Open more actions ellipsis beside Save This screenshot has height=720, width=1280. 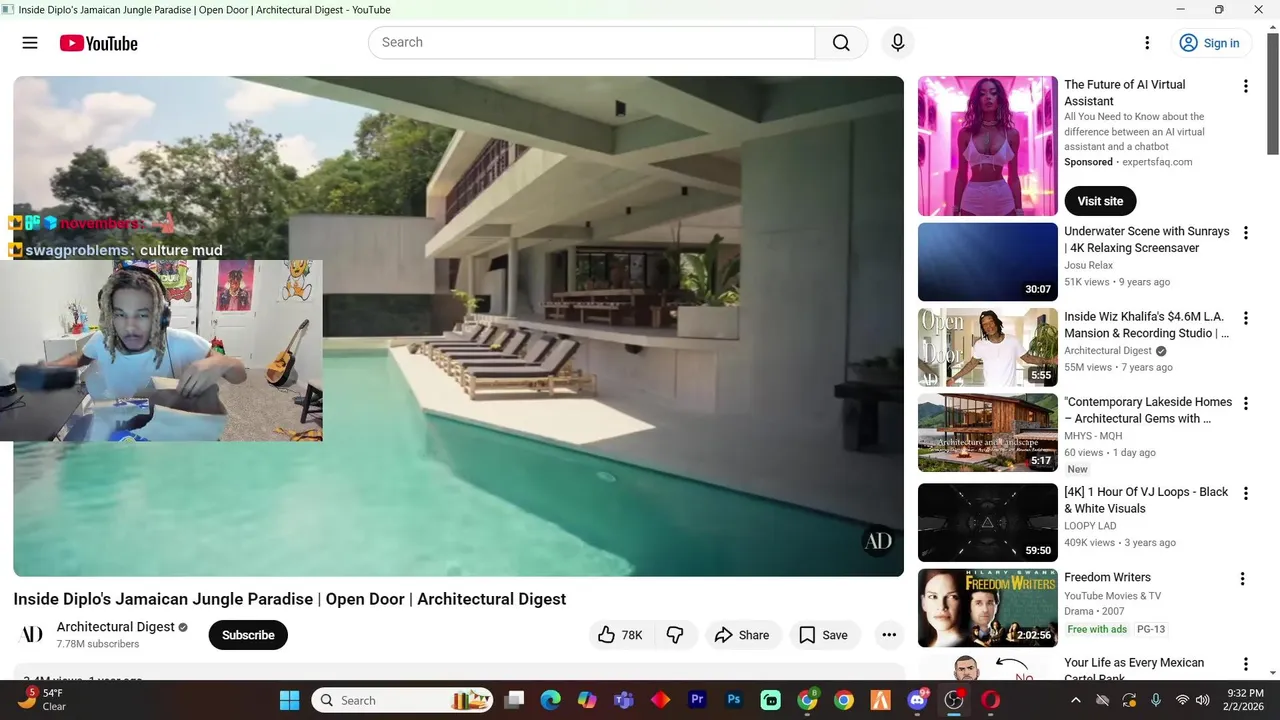click(888, 635)
